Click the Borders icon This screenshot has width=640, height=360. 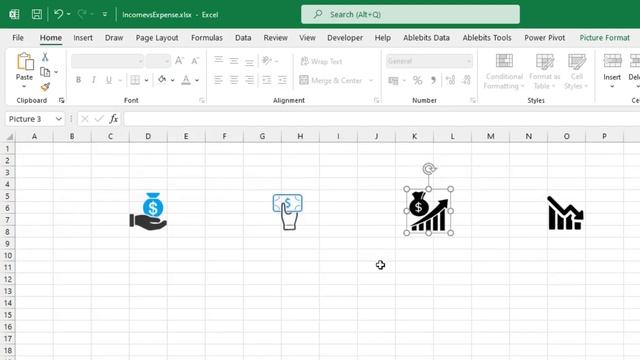click(135, 80)
